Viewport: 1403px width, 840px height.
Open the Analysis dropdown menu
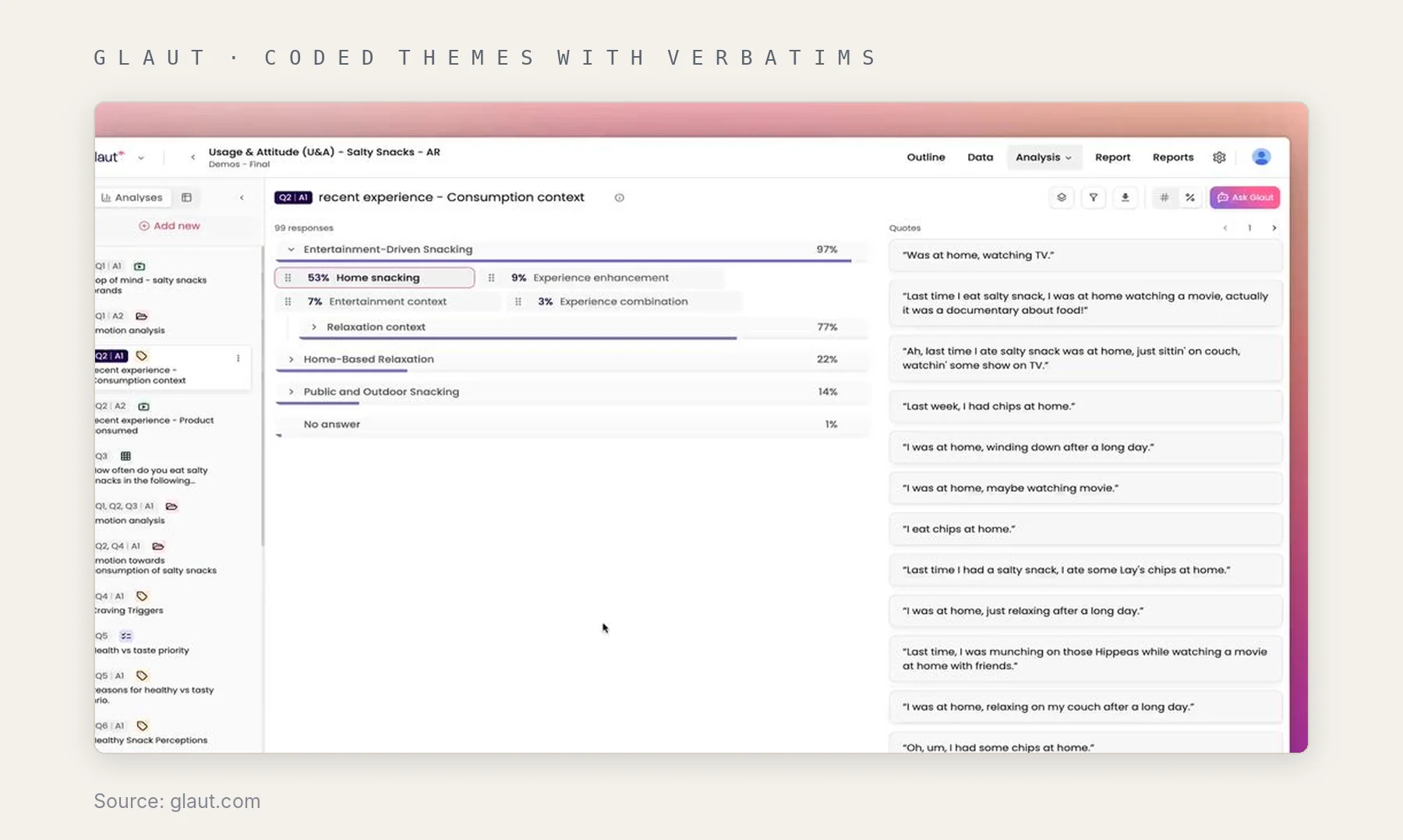[1043, 157]
